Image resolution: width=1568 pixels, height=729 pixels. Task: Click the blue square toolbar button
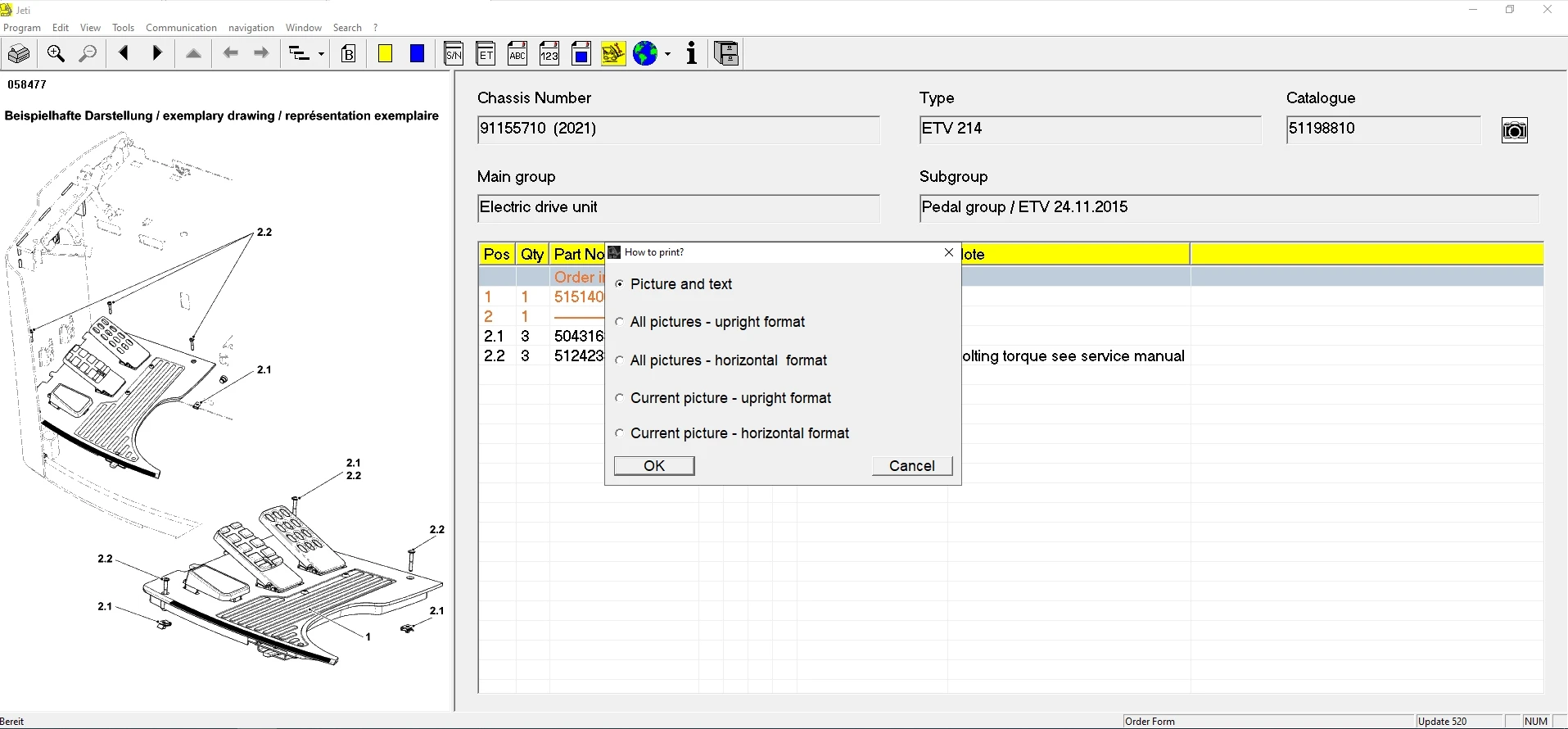pos(418,54)
